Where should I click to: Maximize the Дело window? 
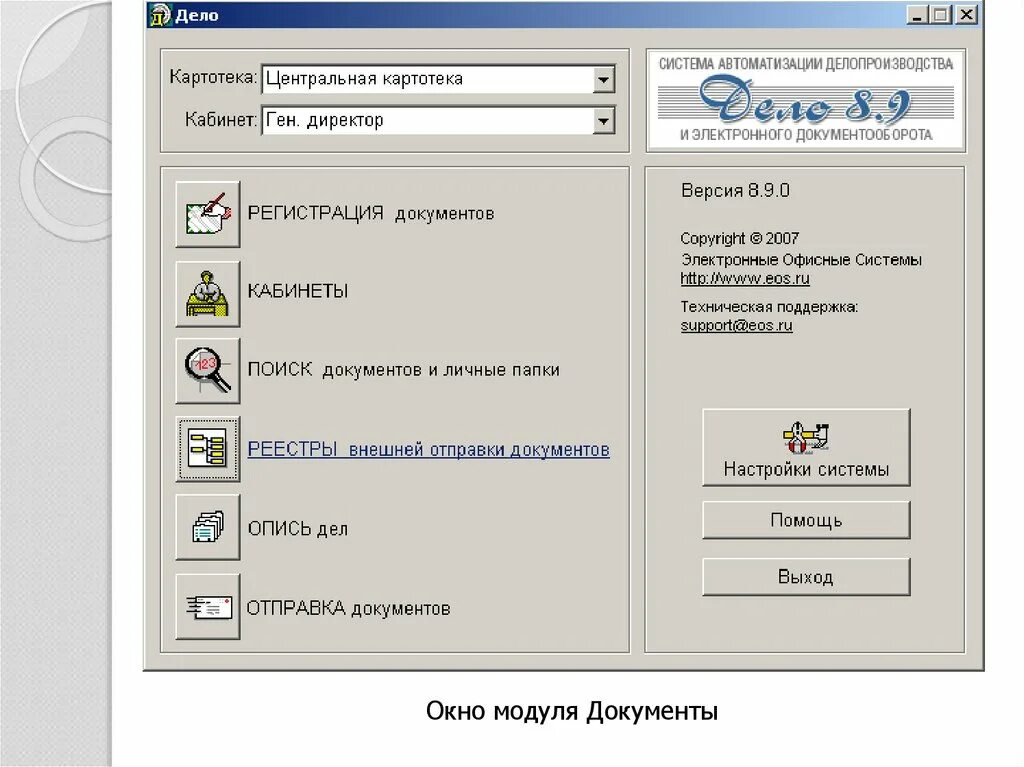coord(941,15)
